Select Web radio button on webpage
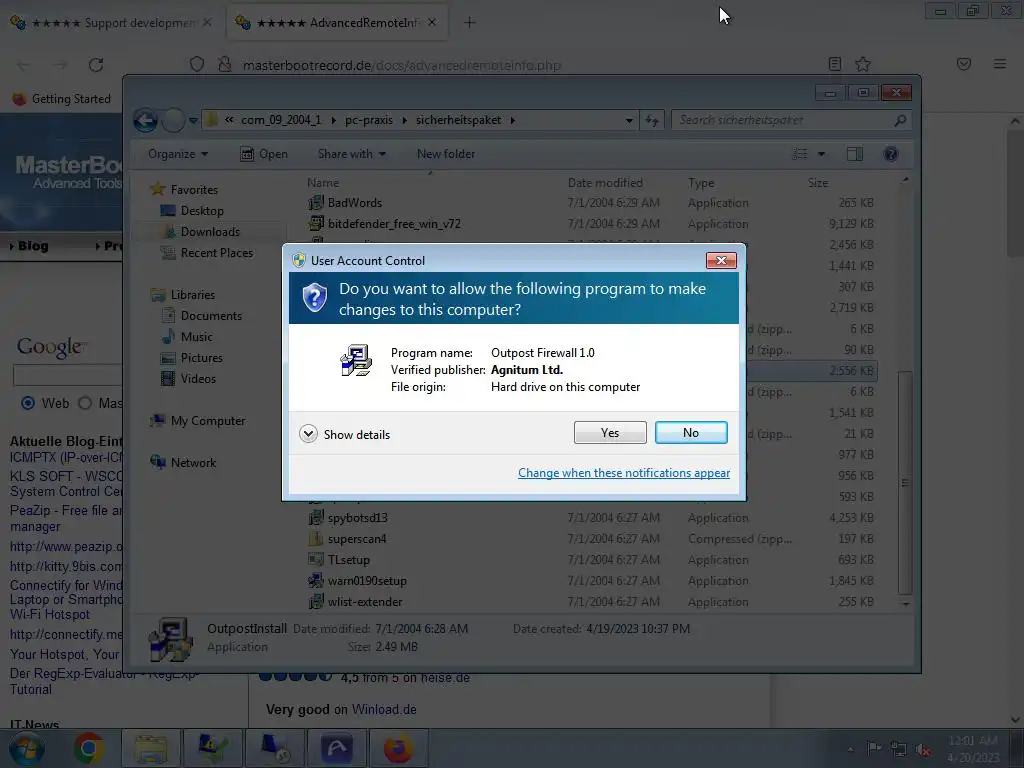 pos(28,403)
